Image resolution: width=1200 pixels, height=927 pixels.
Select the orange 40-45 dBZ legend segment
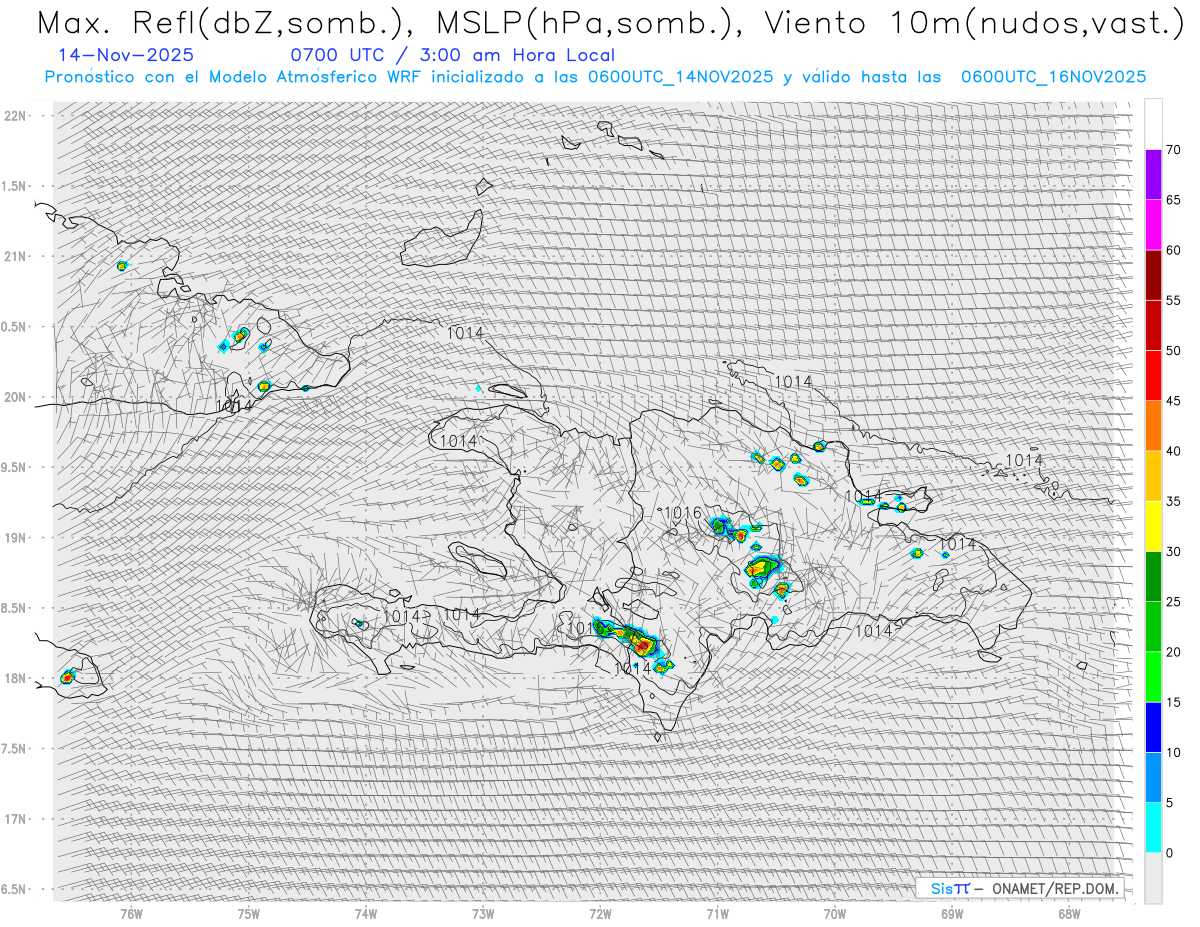coord(1153,426)
